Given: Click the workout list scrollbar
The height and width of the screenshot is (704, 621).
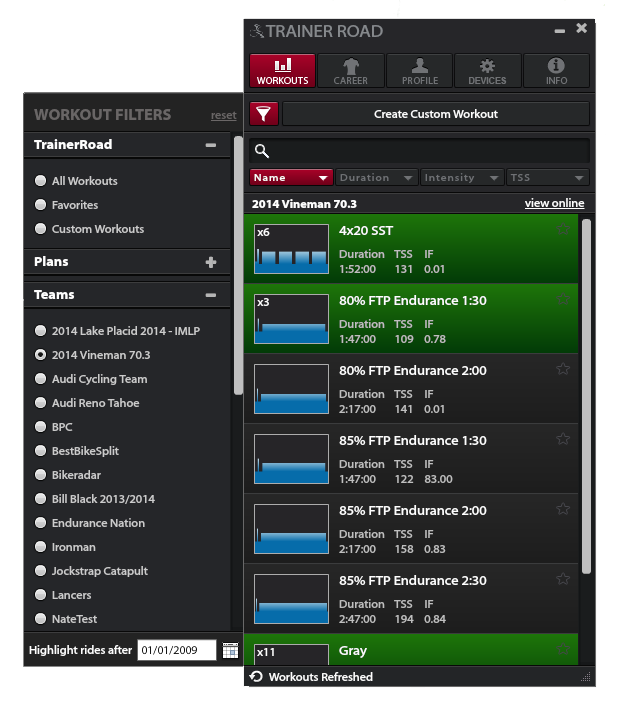Looking at the screenshot, I should click(586, 396).
